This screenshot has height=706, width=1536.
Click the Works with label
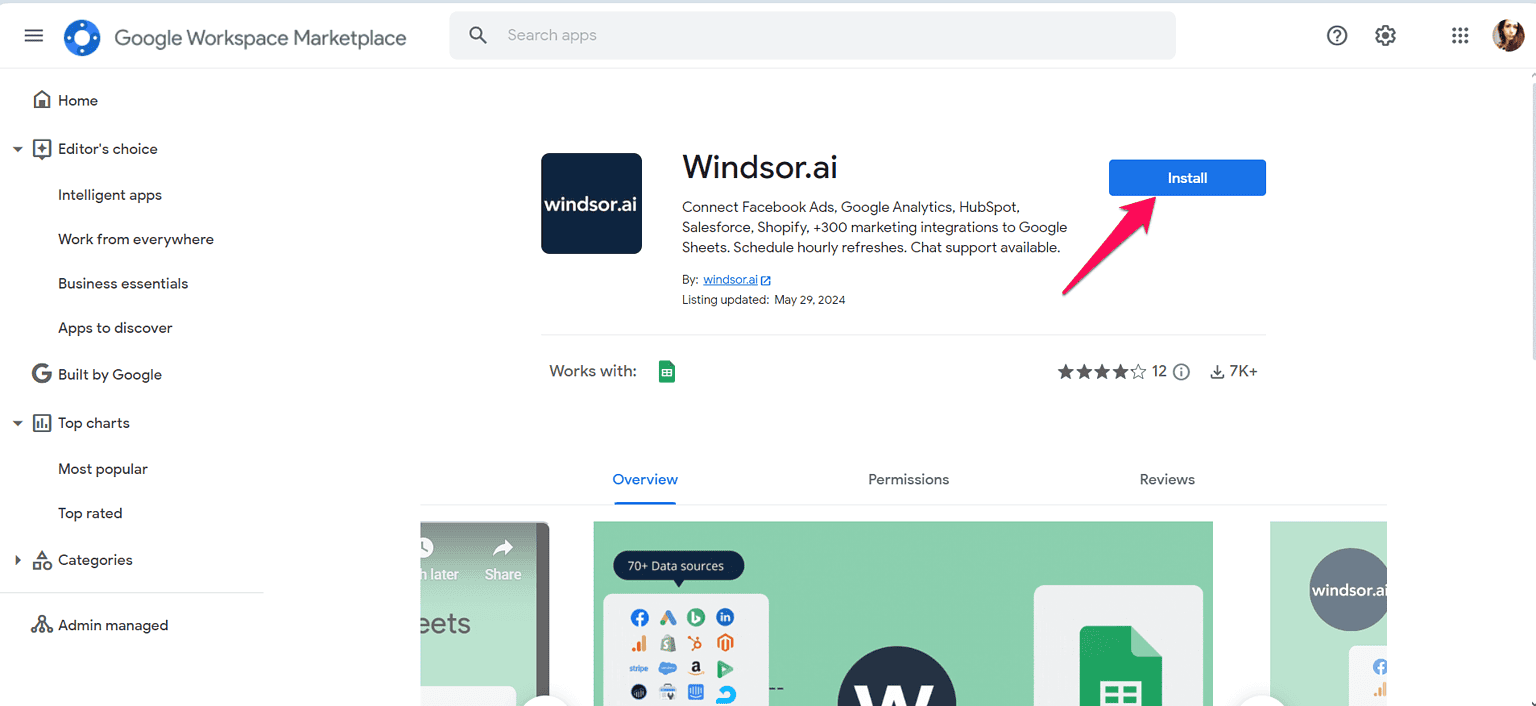(593, 371)
